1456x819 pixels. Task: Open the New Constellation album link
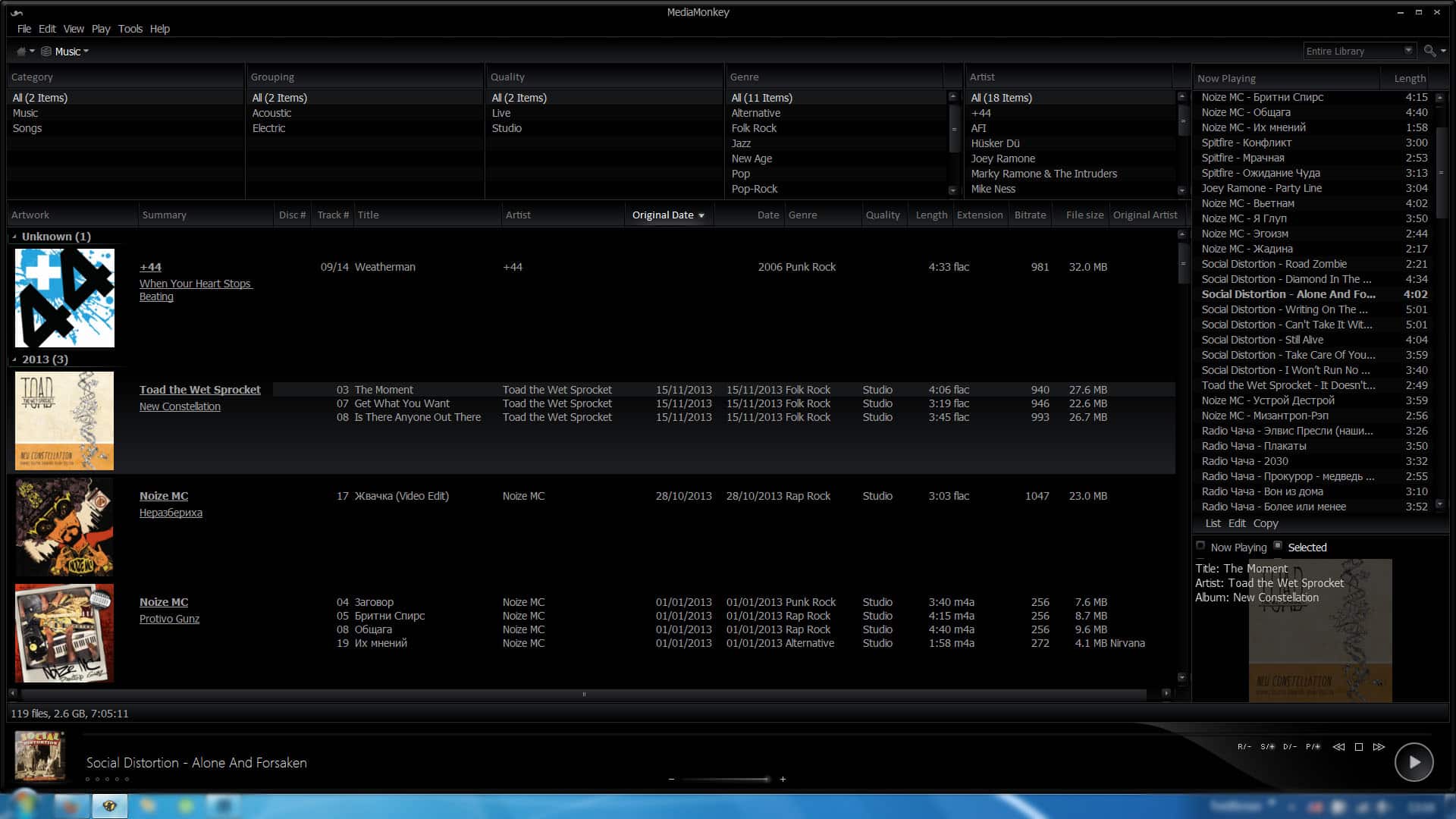[x=180, y=406]
